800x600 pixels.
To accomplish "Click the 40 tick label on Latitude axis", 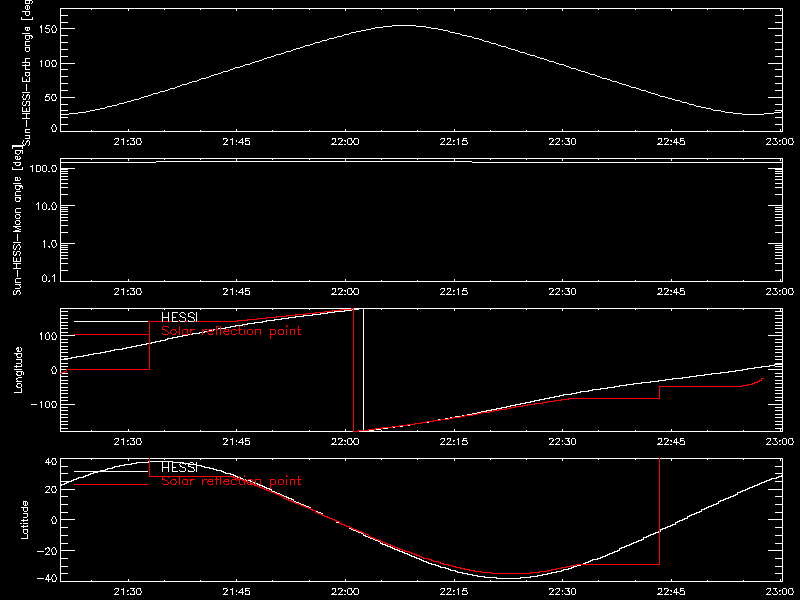I will point(51,462).
